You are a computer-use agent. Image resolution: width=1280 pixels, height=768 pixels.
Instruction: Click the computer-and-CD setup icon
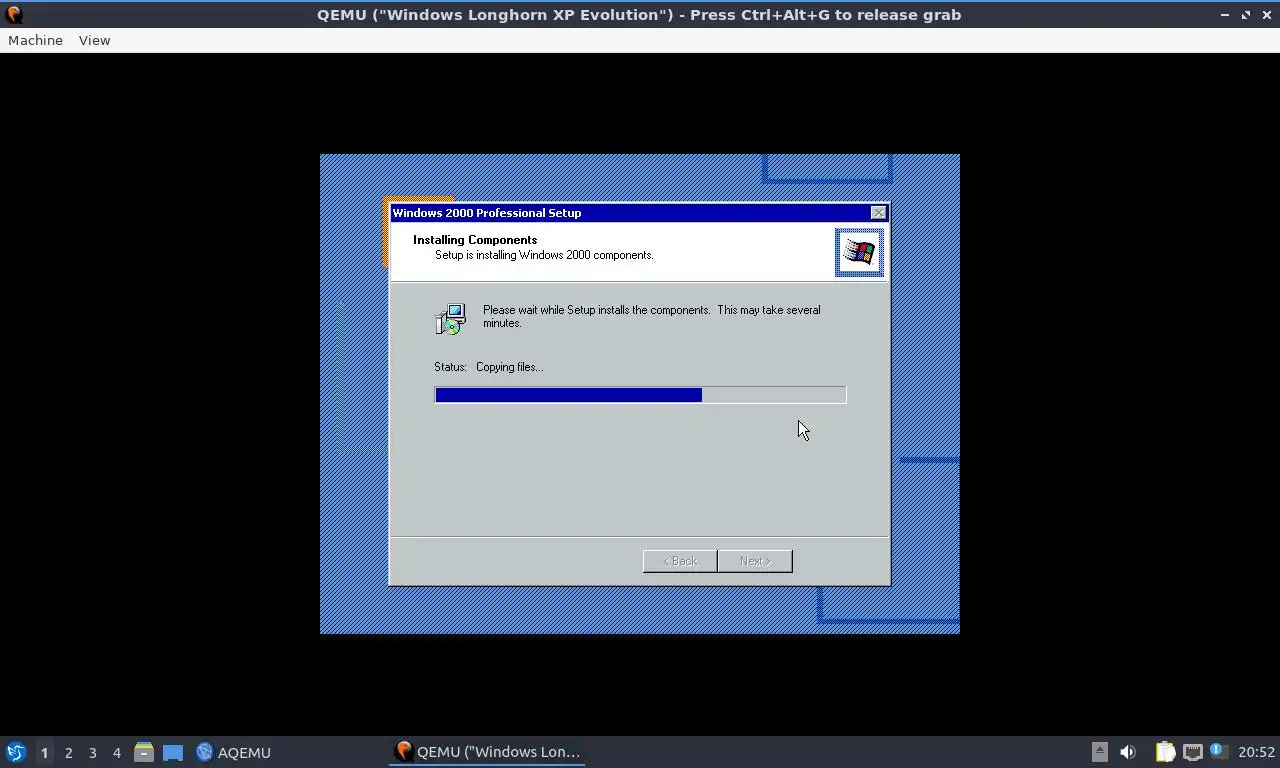coord(450,319)
